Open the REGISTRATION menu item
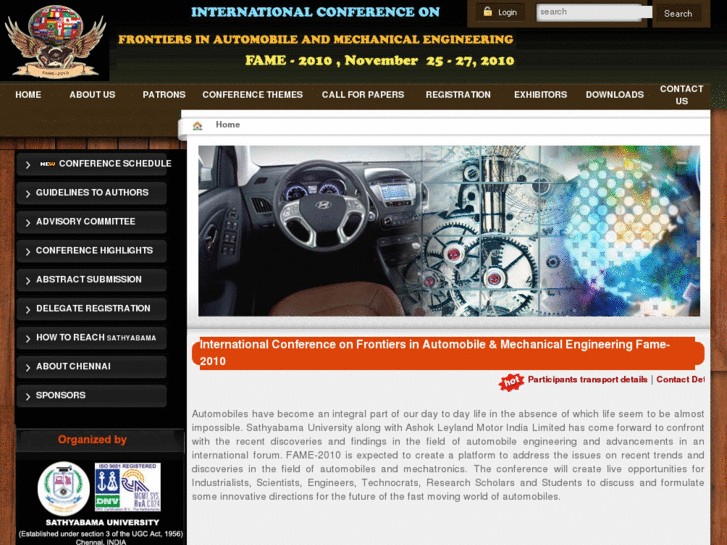Viewport: 727px width, 545px height. pos(458,95)
